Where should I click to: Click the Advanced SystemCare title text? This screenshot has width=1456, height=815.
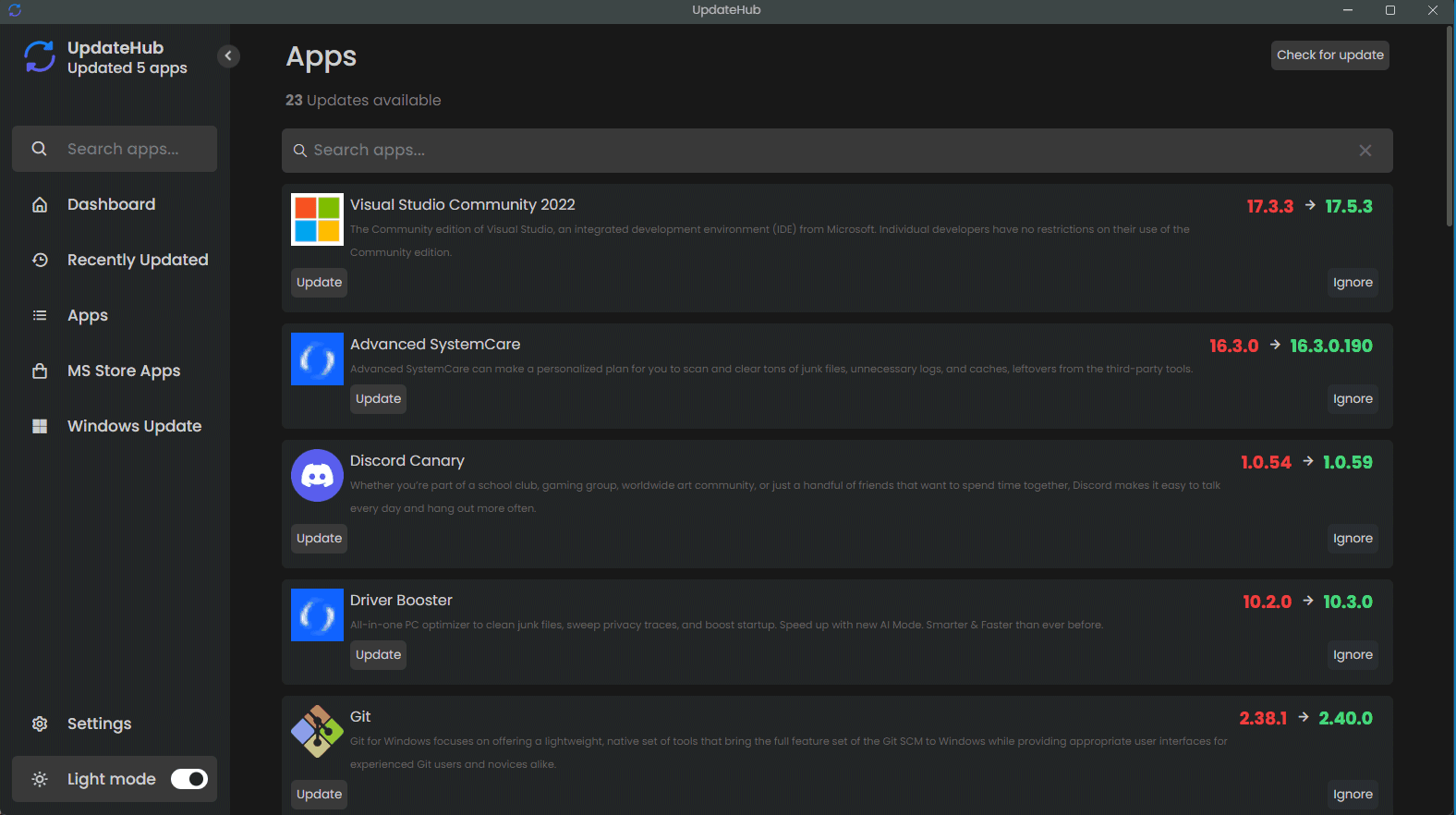[x=435, y=344]
